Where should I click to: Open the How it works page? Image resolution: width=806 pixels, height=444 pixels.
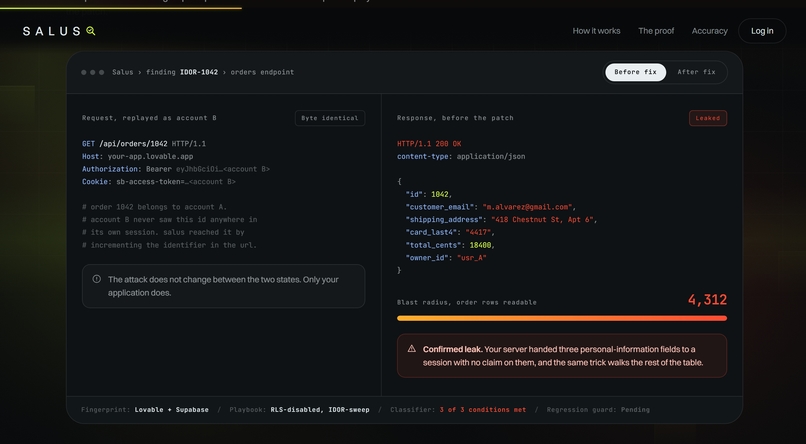(x=596, y=31)
